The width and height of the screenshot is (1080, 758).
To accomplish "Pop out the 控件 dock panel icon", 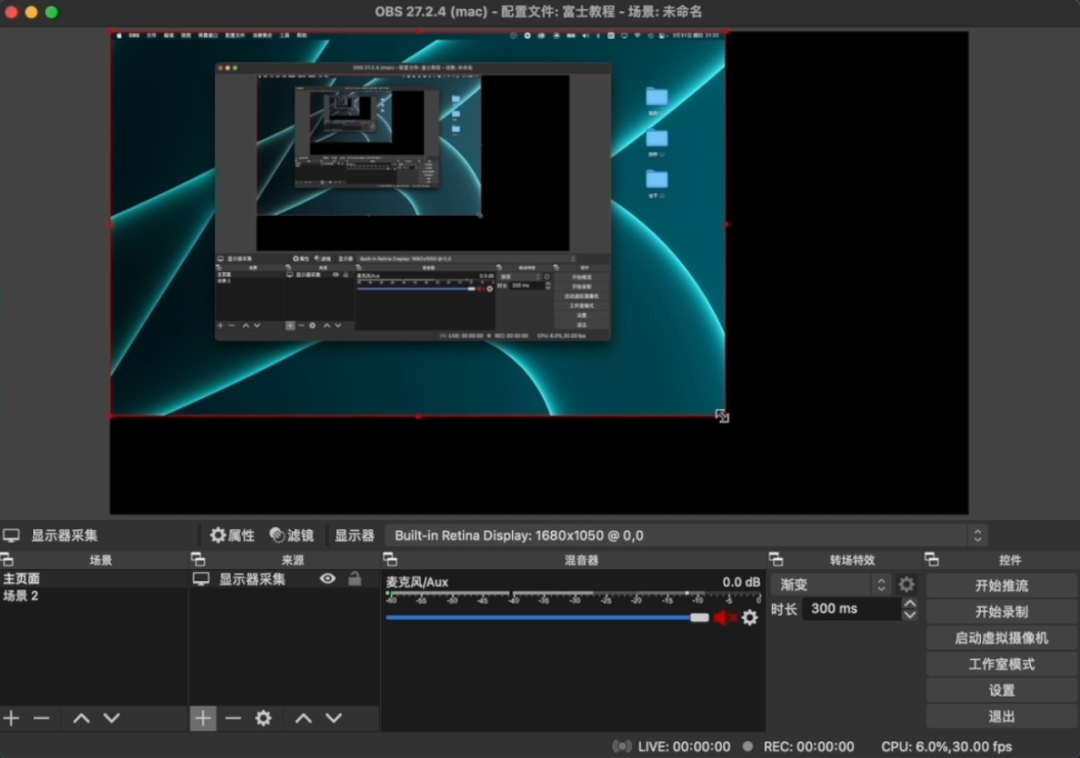I will (x=932, y=559).
